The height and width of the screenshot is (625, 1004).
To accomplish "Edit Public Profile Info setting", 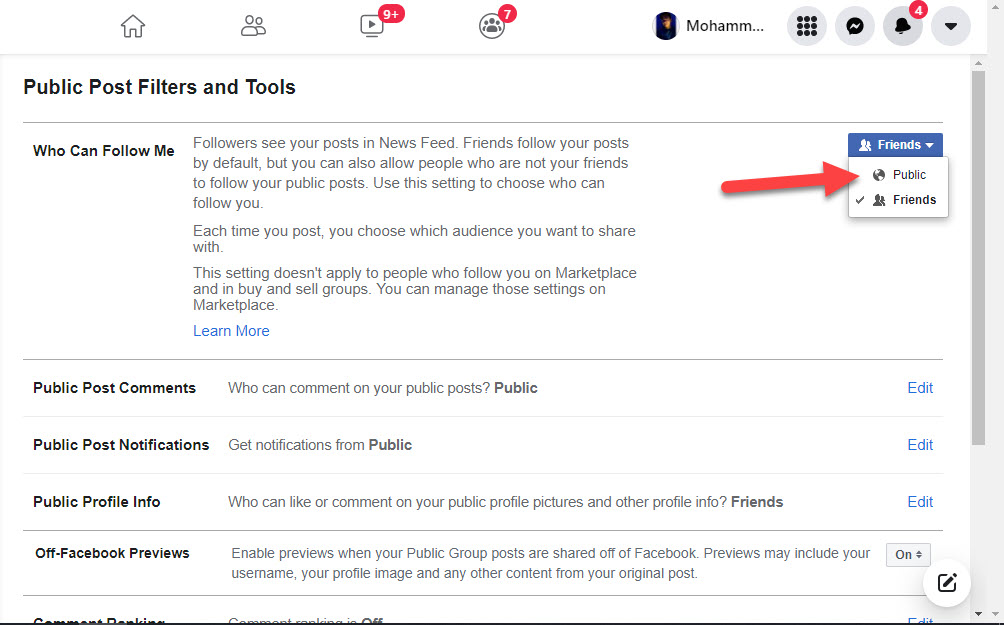I will tap(920, 502).
